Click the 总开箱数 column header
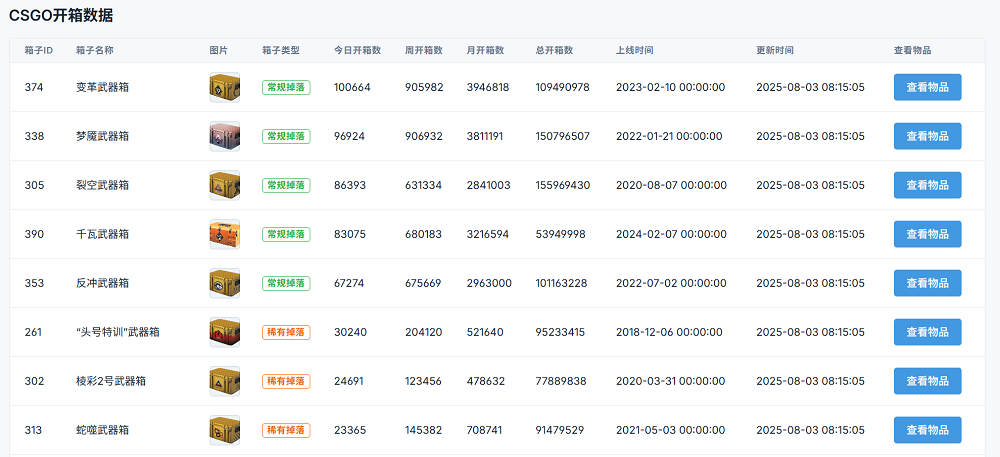1000x457 pixels. click(554, 50)
